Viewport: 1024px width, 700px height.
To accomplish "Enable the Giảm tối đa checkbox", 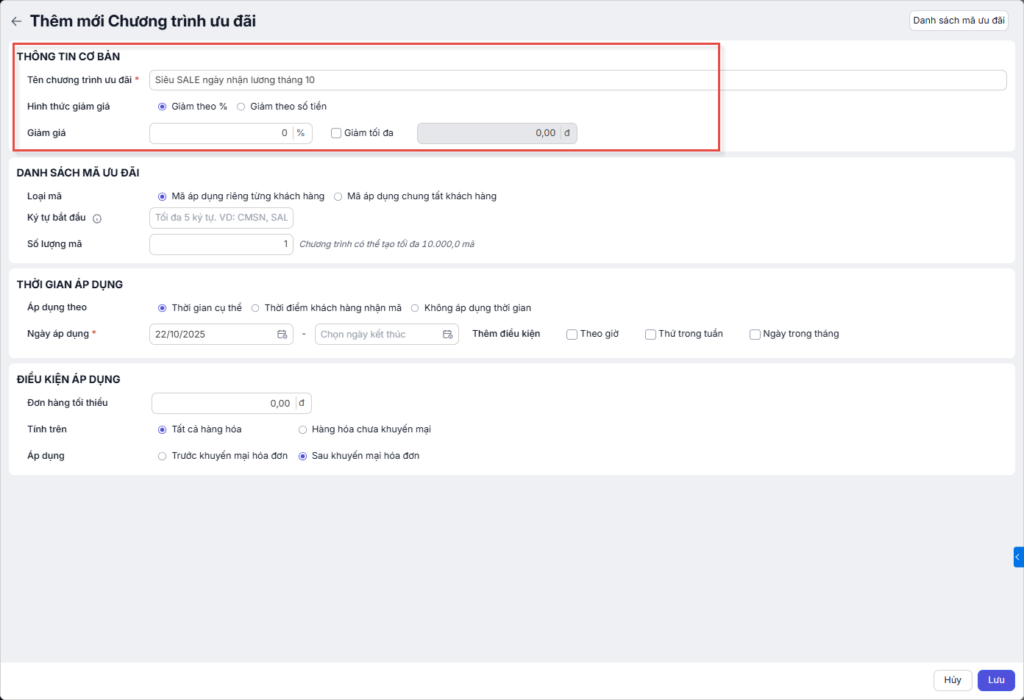I will 336,133.
